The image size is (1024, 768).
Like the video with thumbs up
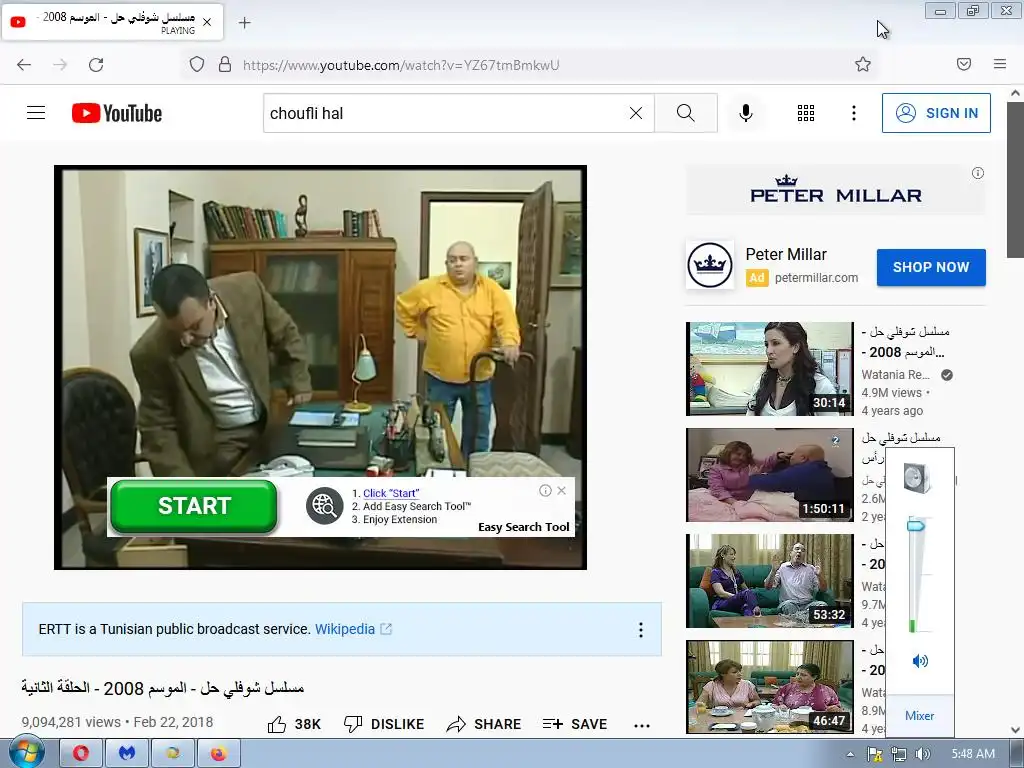point(295,724)
